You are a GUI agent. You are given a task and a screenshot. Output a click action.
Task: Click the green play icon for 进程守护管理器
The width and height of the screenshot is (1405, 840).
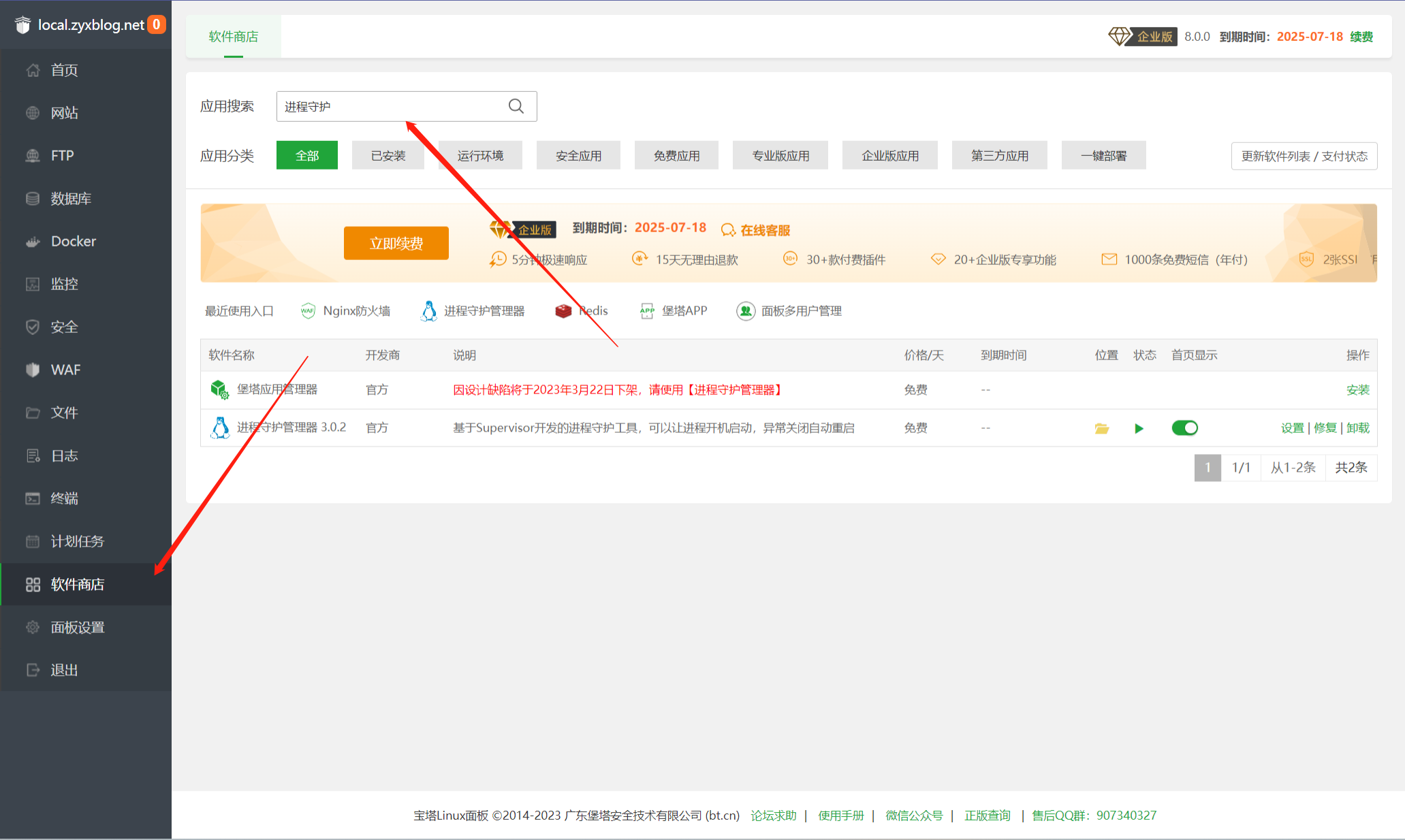point(1139,428)
